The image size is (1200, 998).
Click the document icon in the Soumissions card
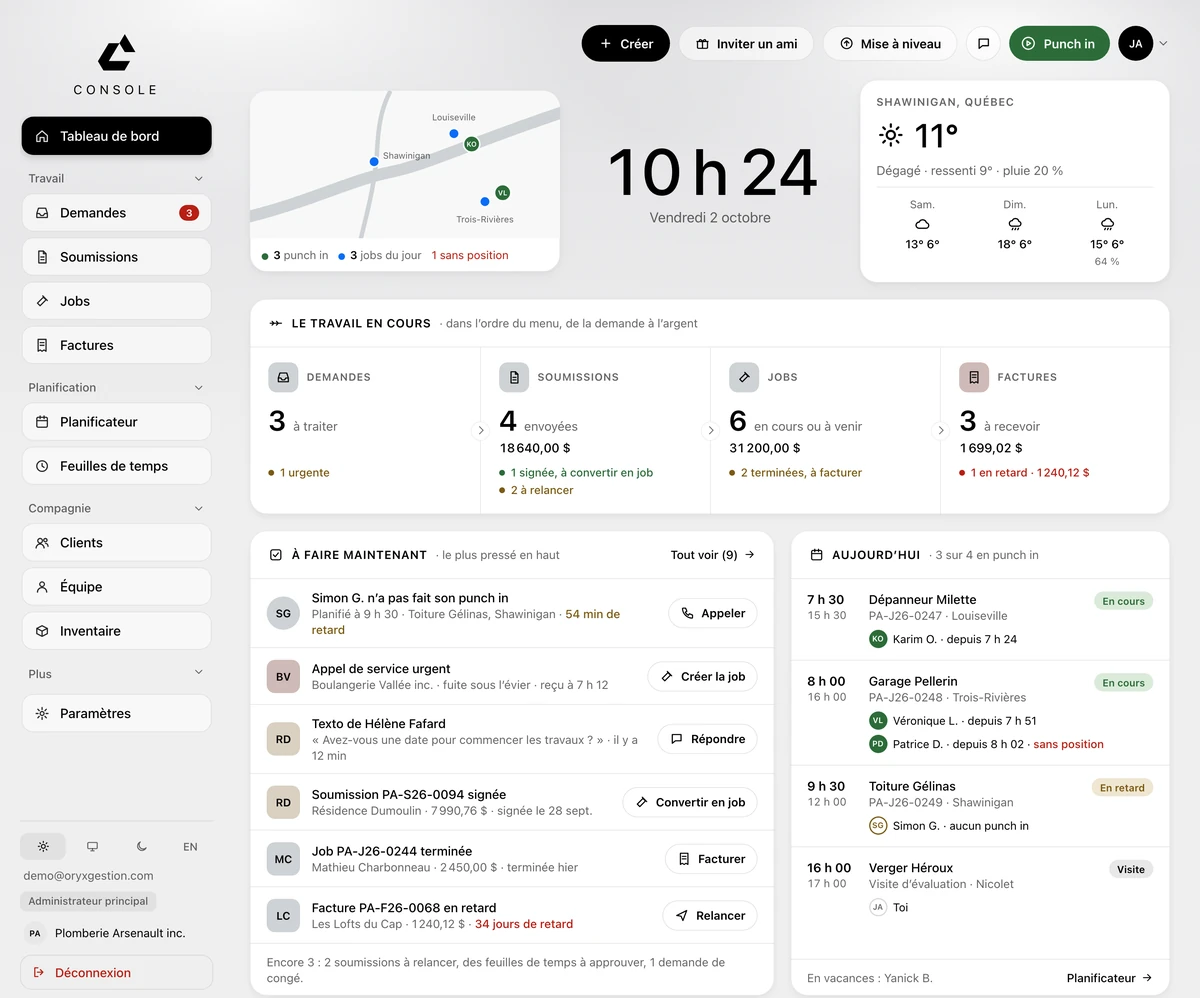point(514,377)
